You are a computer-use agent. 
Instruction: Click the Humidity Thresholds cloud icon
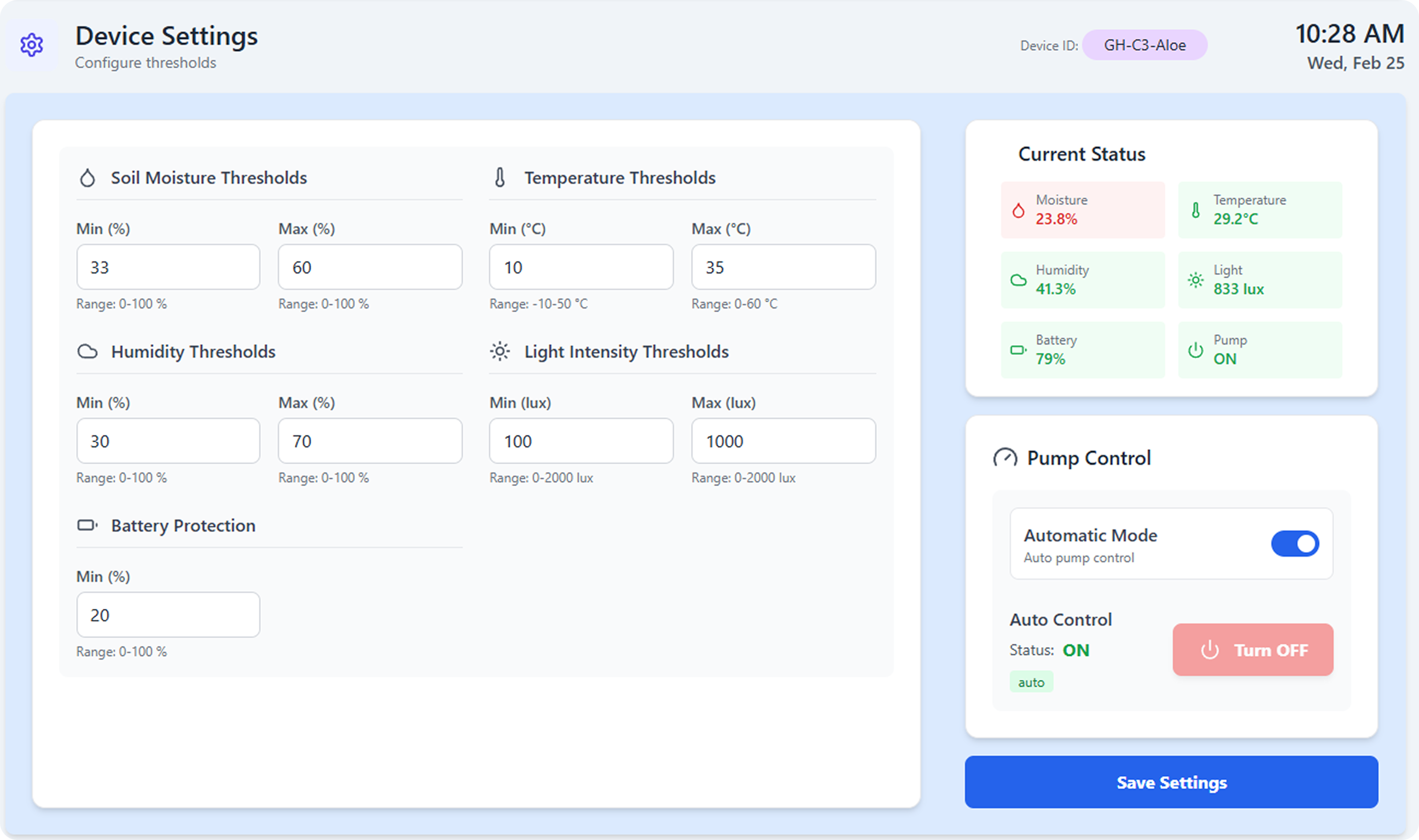[x=88, y=352]
